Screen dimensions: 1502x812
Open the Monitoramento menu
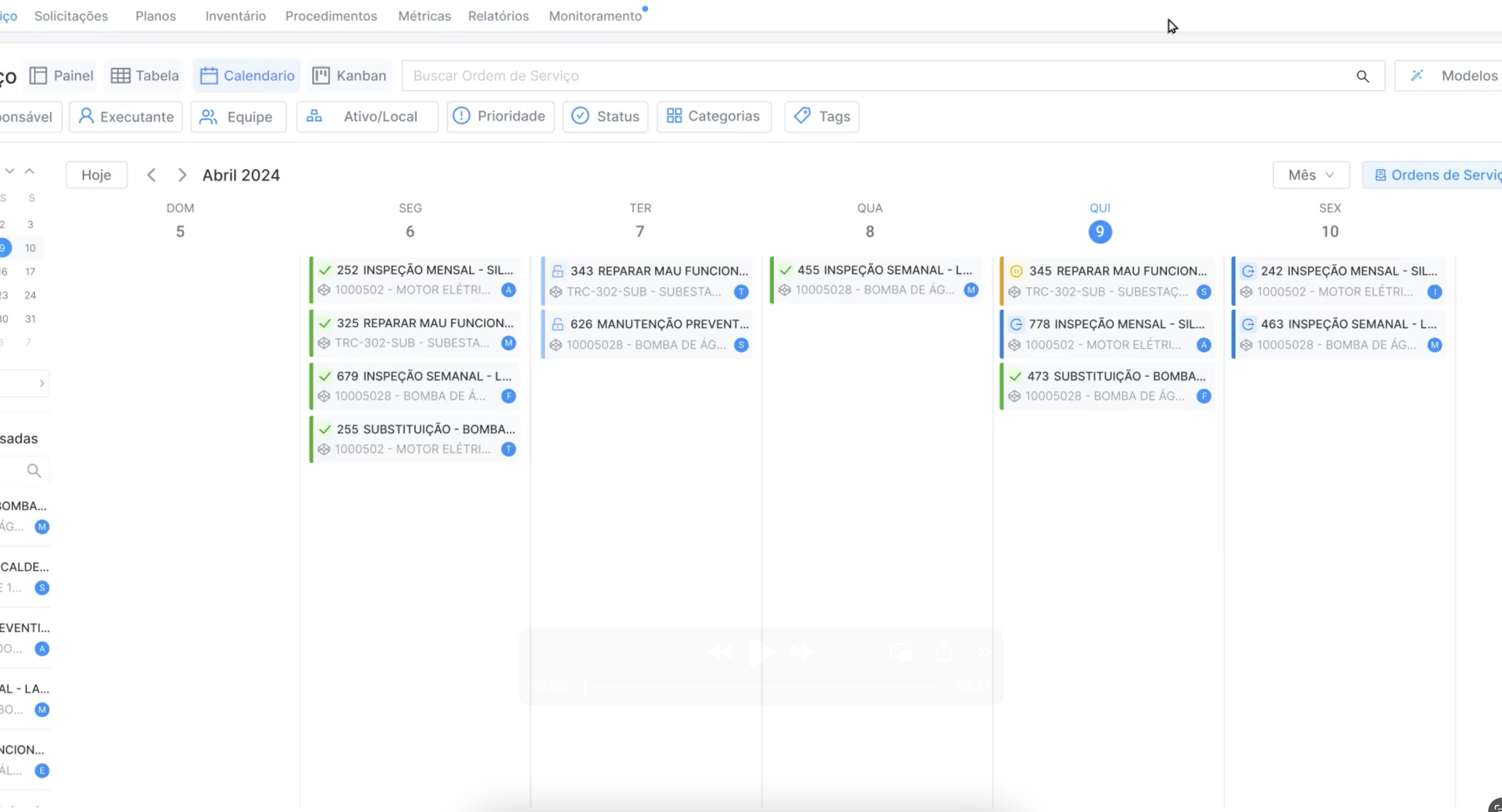[595, 16]
